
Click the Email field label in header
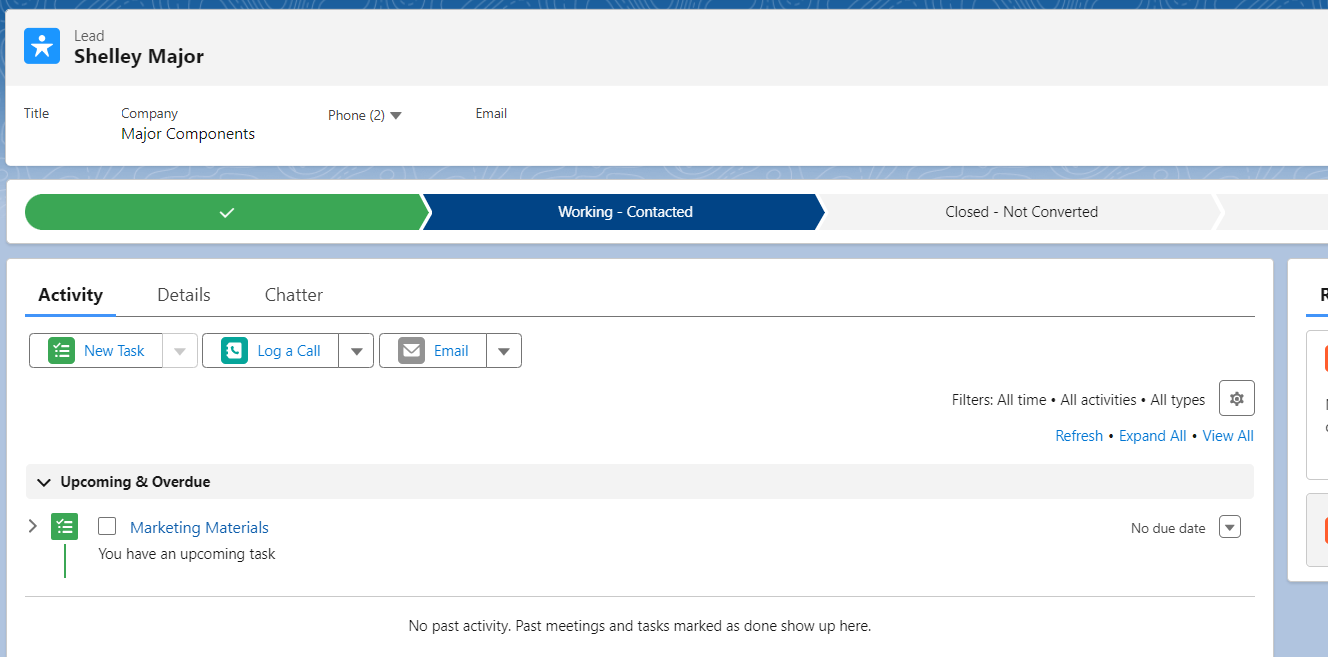pyautogui.click(x=491, y=114)
